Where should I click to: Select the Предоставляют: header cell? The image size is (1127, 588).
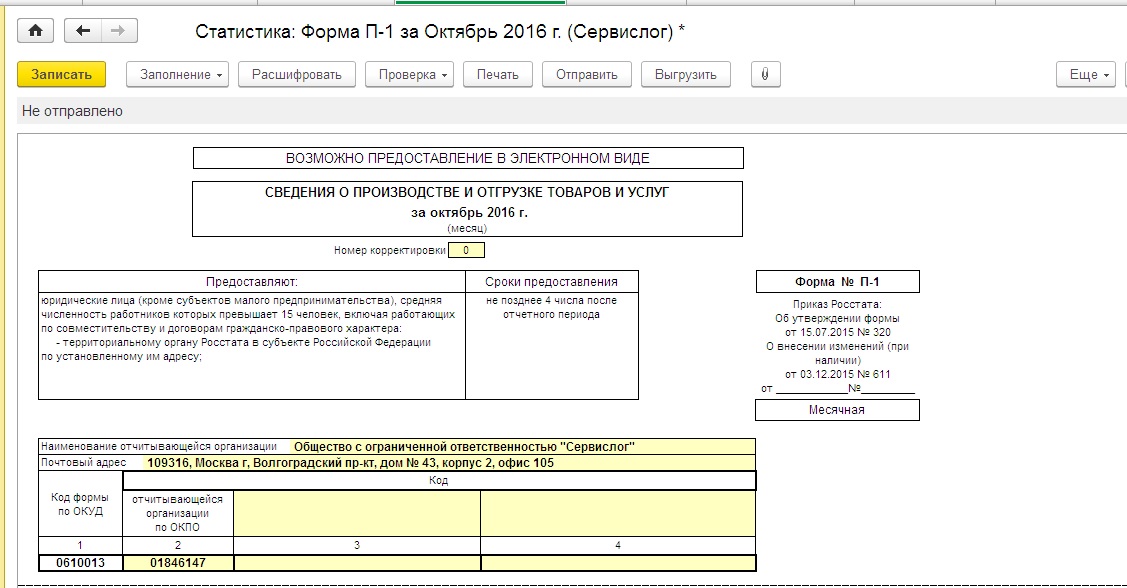point(252,282)
